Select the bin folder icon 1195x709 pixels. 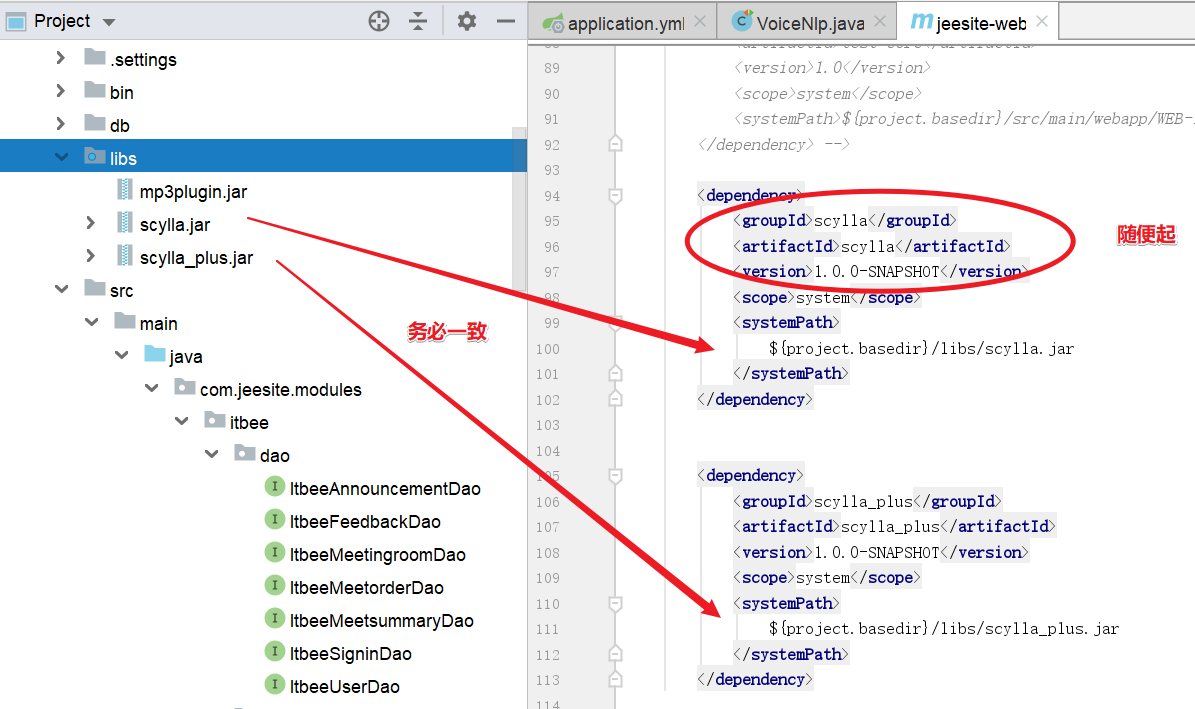[95, 89]
